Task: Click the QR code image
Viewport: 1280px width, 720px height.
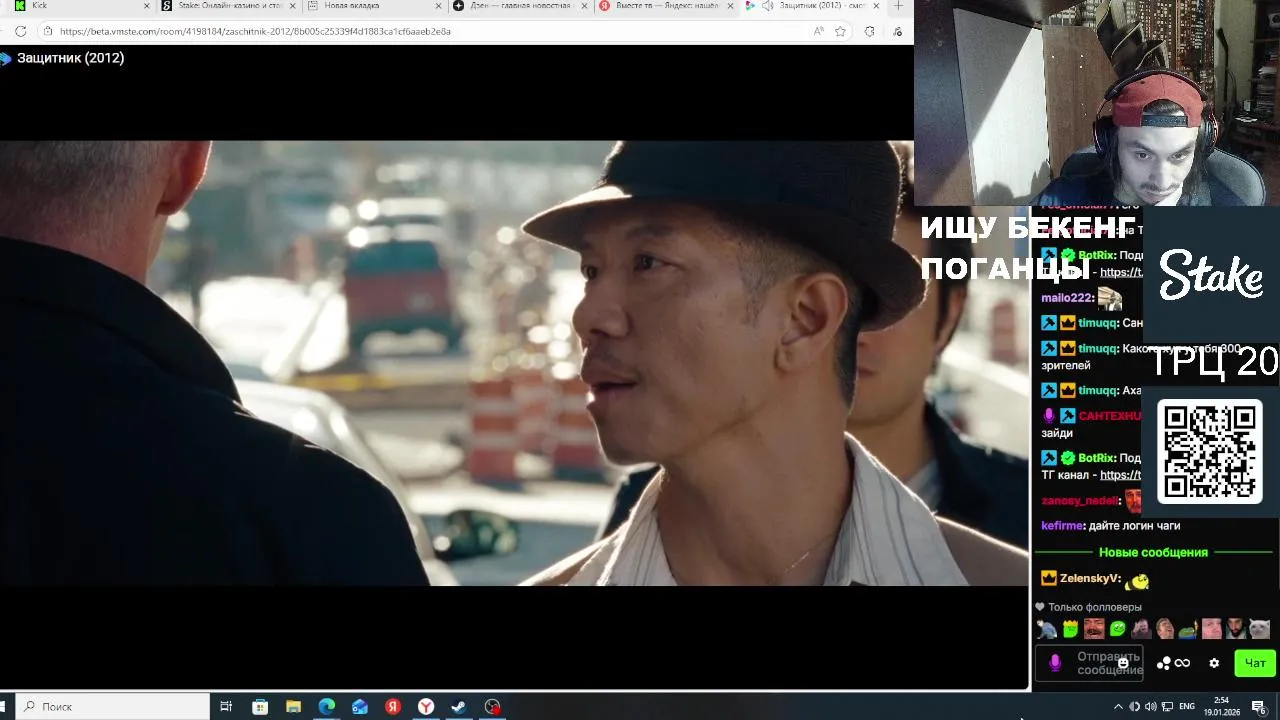Action: click(x=1210, y=451)
